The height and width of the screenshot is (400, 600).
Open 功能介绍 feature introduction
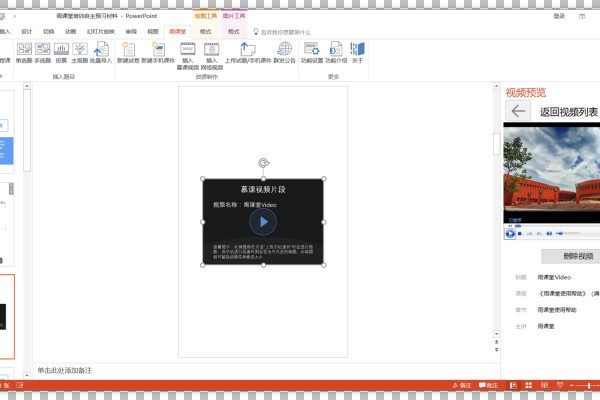pos(336,53)
